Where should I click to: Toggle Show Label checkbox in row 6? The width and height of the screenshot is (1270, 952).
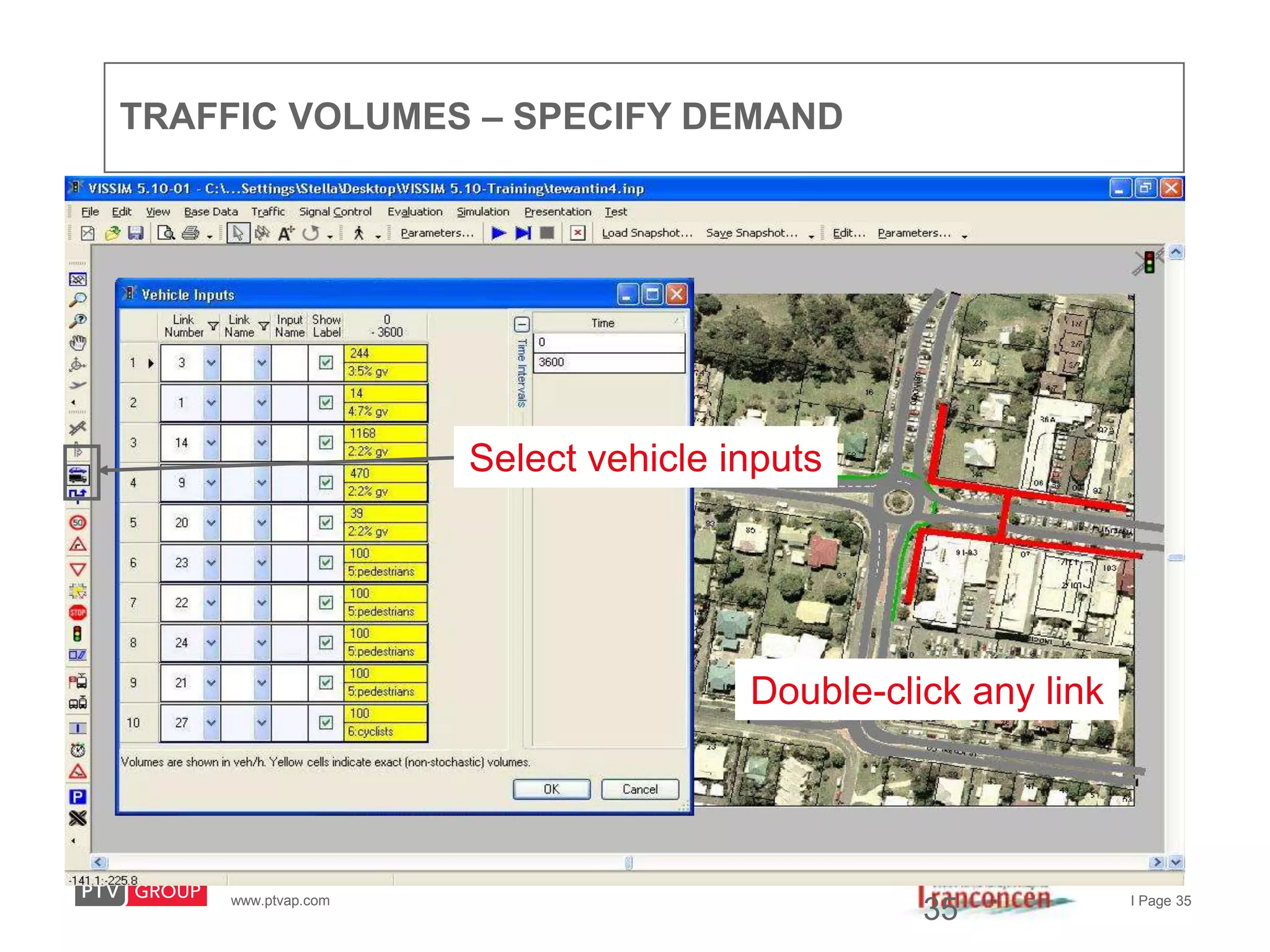tap(326, 563)
